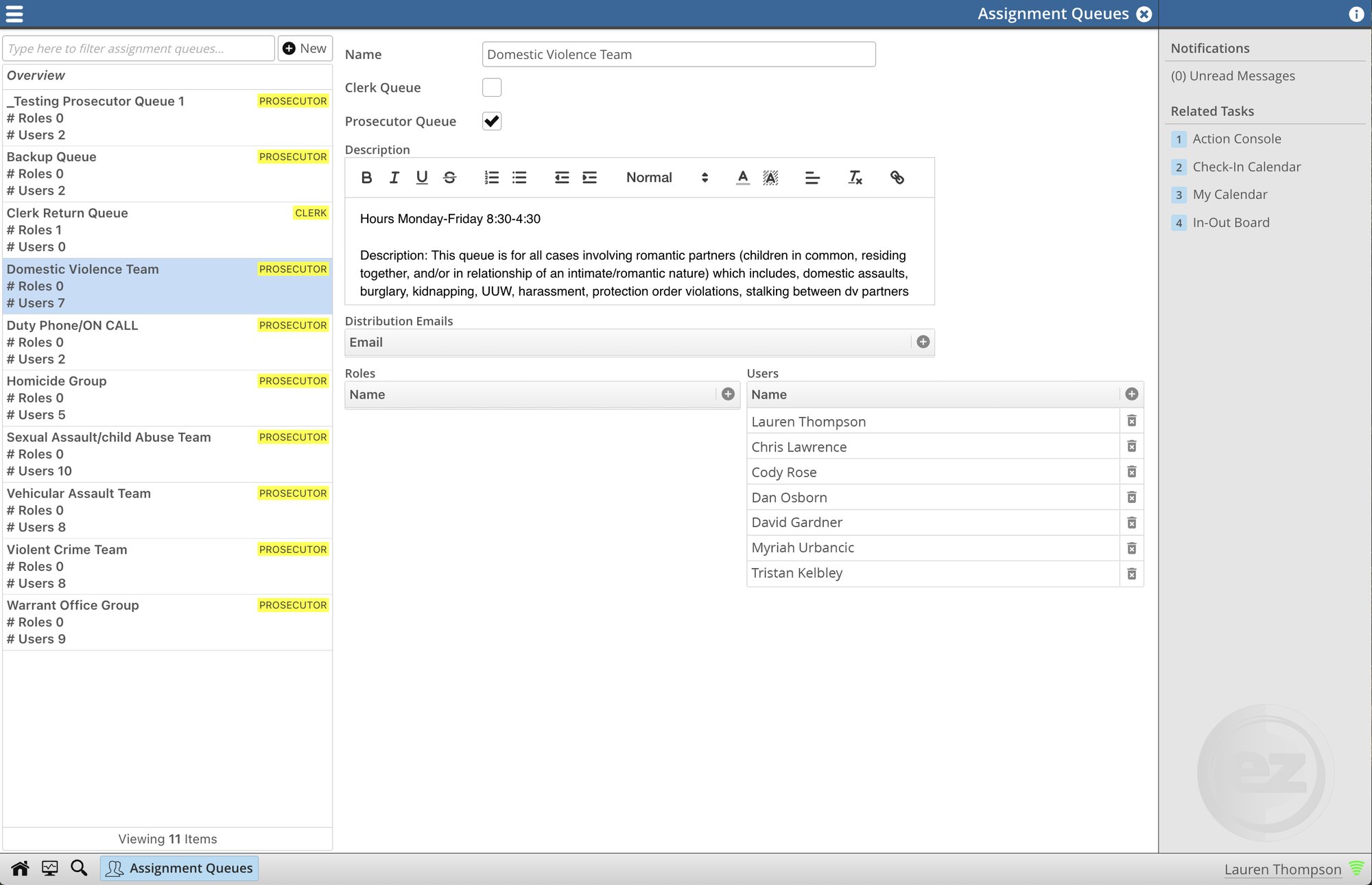This screenshot has width=1372, height=885.
Task: Toggle italic formatting in description editor
Action: [394, 178]
